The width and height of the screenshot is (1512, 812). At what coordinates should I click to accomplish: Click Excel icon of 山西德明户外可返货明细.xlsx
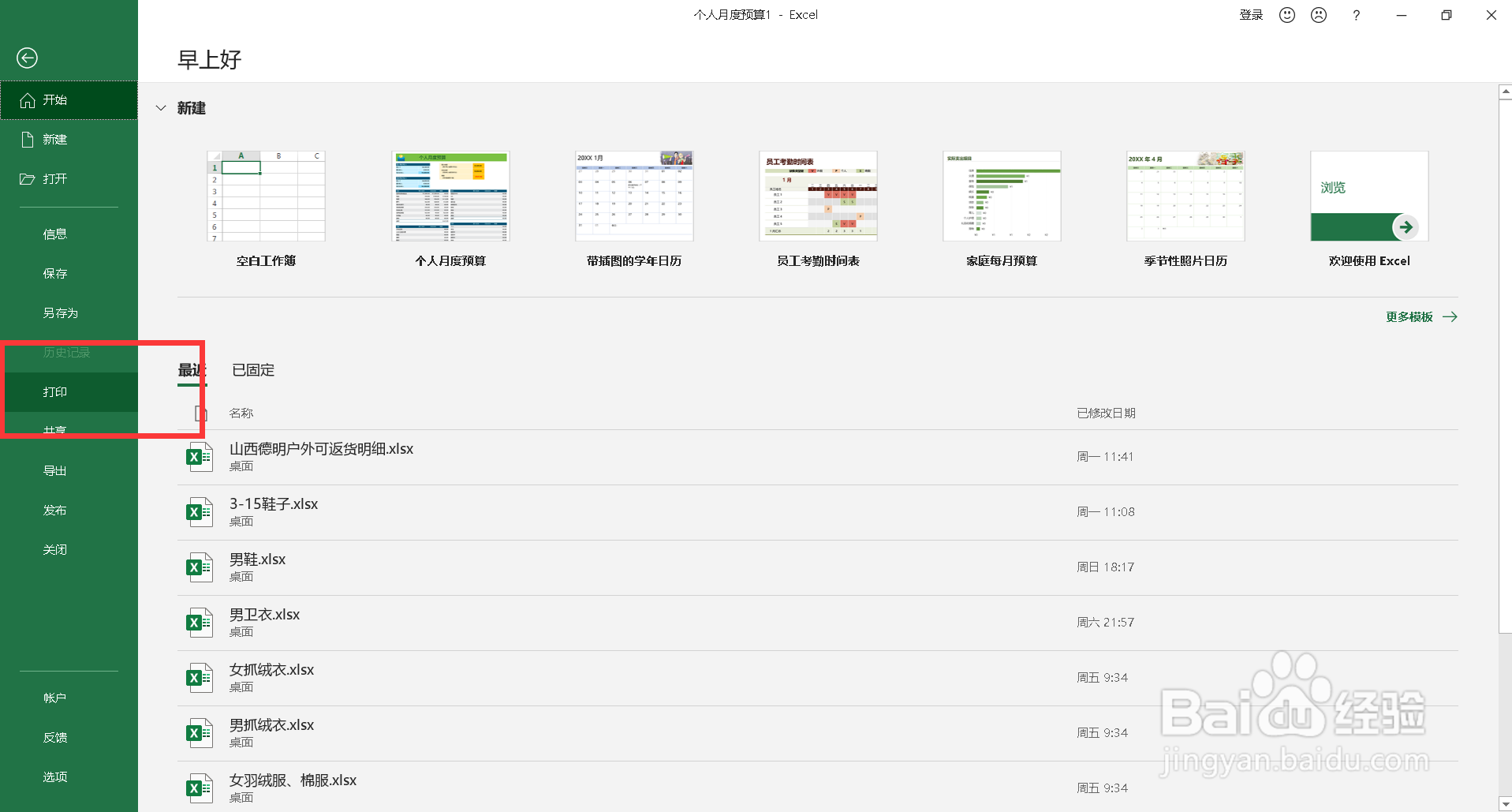[x=199, y=457]
